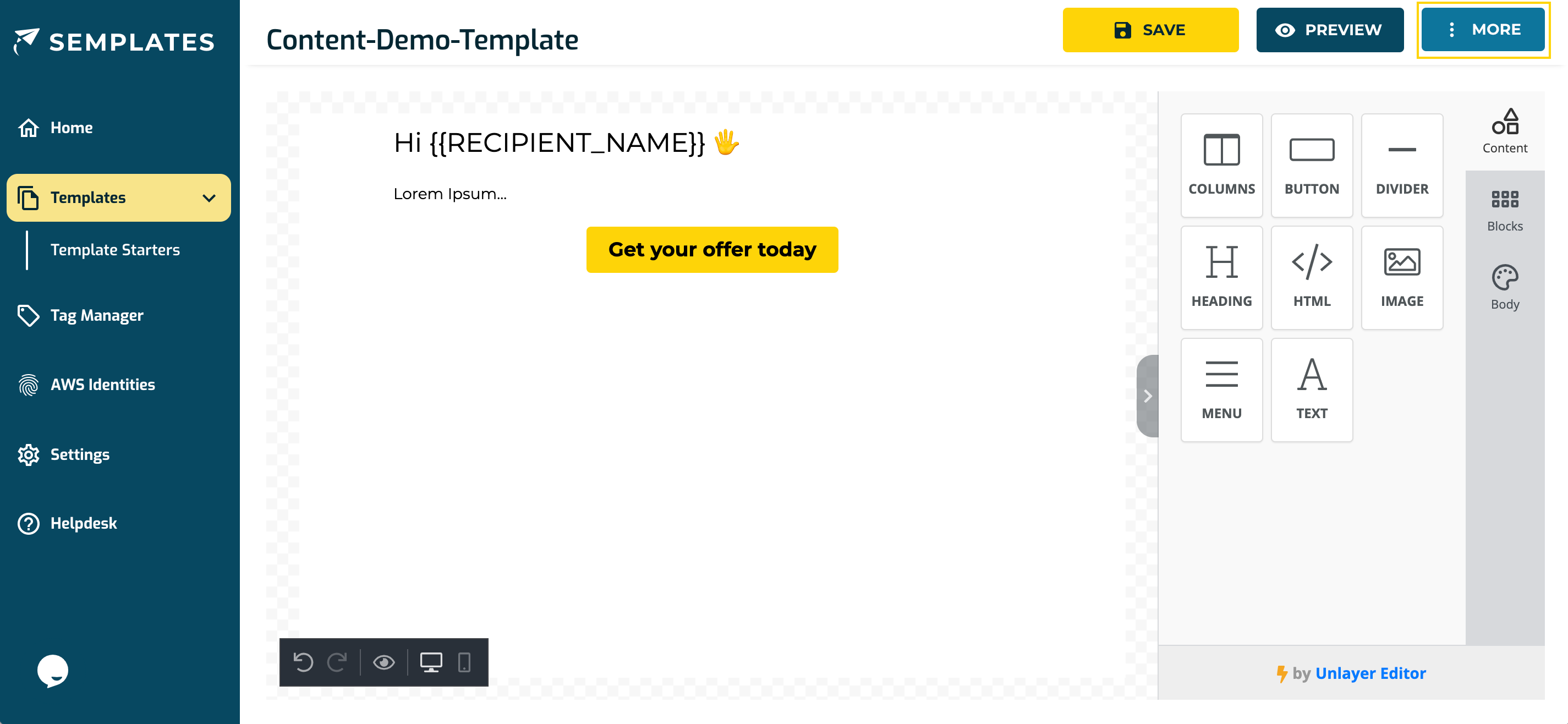Collapse the Templates section in sidebar
This screenshot has height=724, width=1568.
point(210,198)
